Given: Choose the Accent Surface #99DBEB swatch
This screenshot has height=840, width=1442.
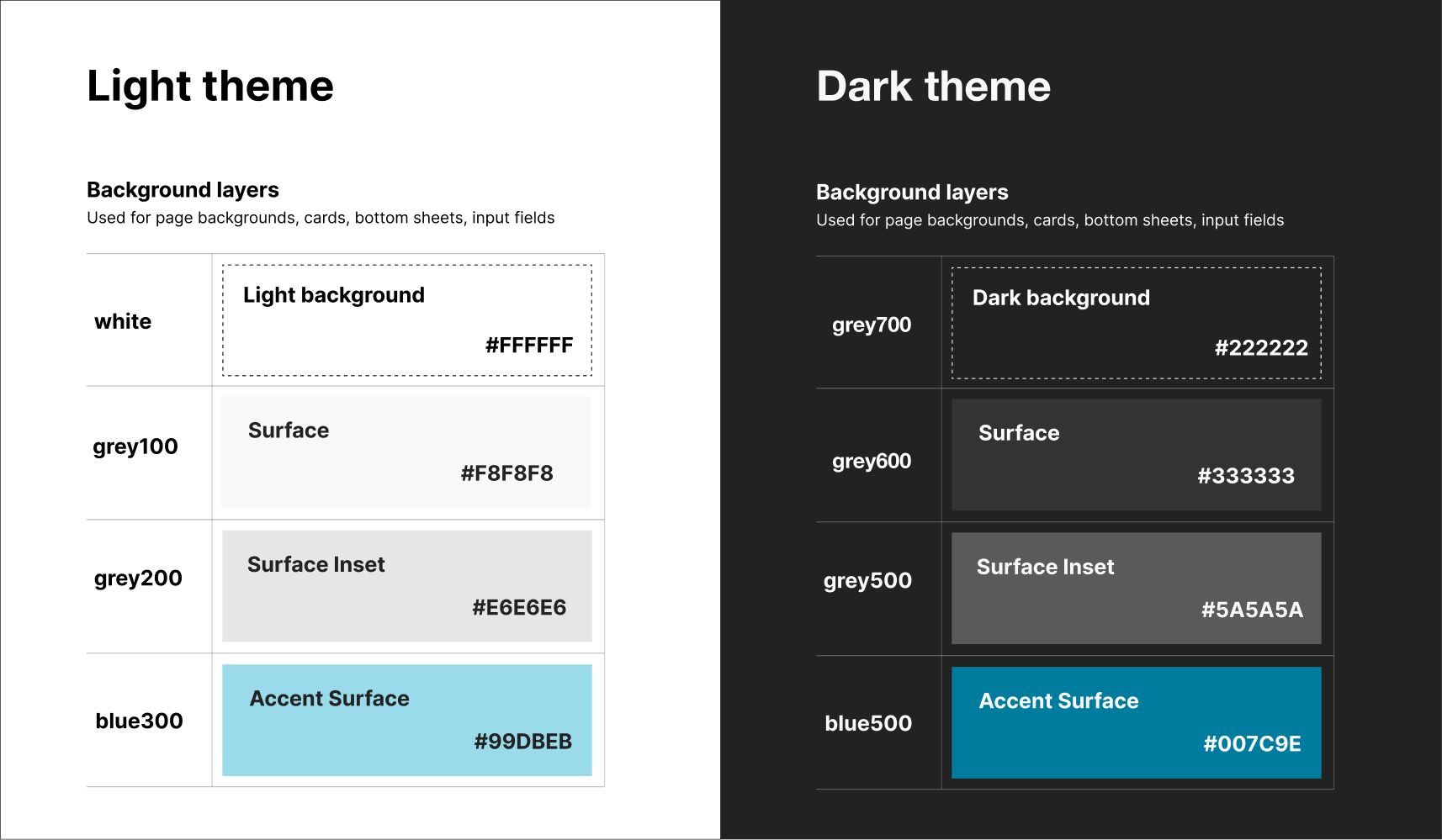Looking at the screenshot, I should 407,721.
